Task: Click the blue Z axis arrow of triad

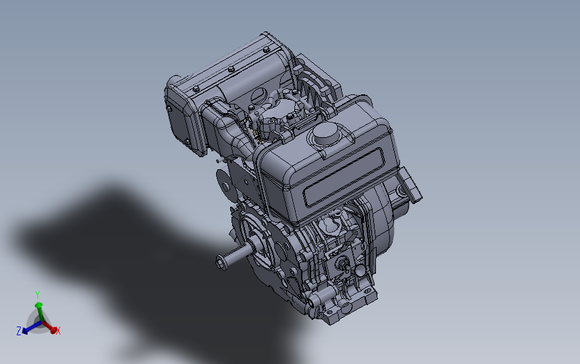Action: tap(31, 327)
